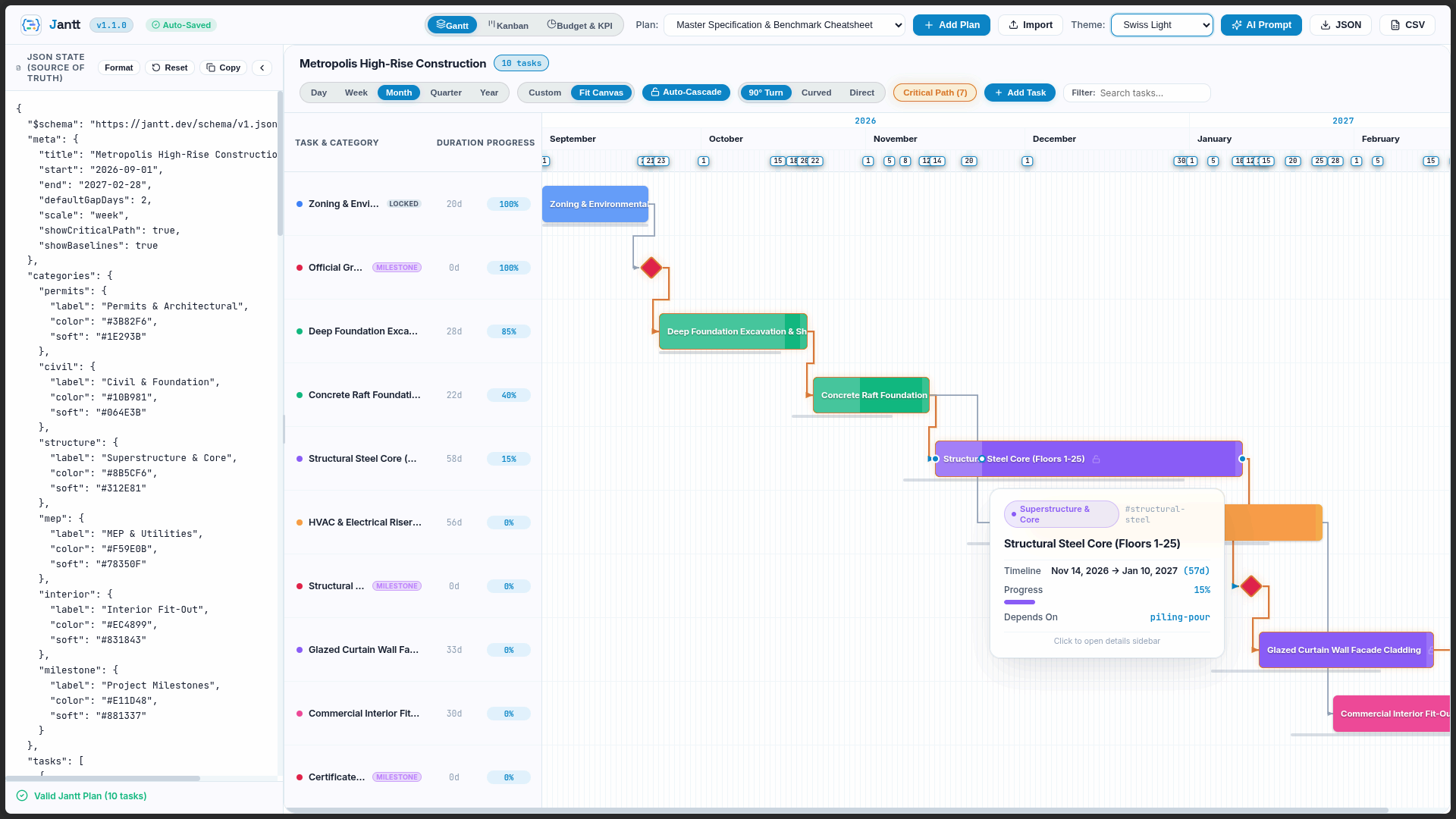This screenshot has width=1456, height=819.
Task: Click the JSON panel horizontal scrollbar
Action: coord(103,778)
